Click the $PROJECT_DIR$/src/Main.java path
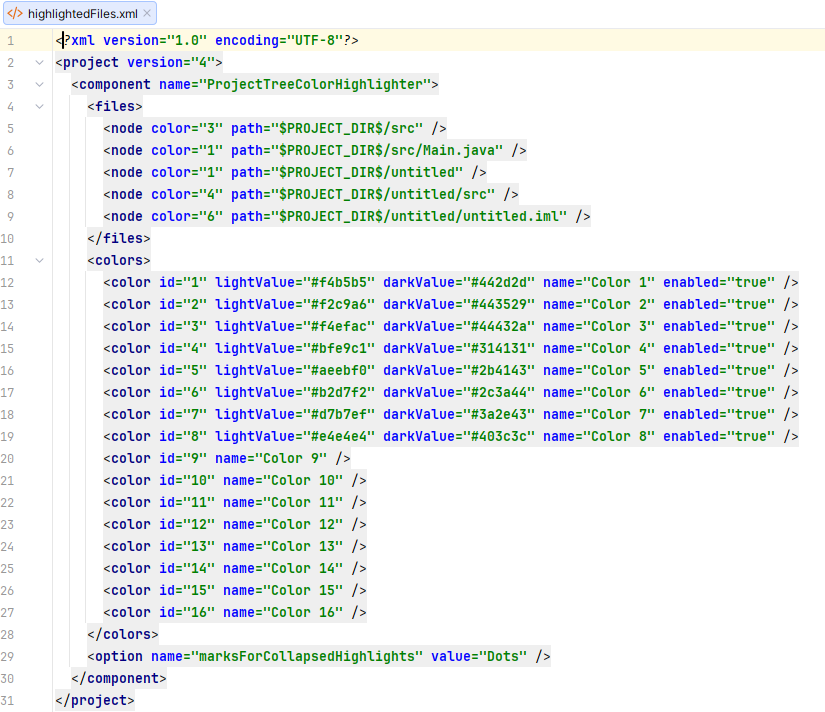Image resolution: width=825 pixels, height=712 pixels. tap(387, 151)
